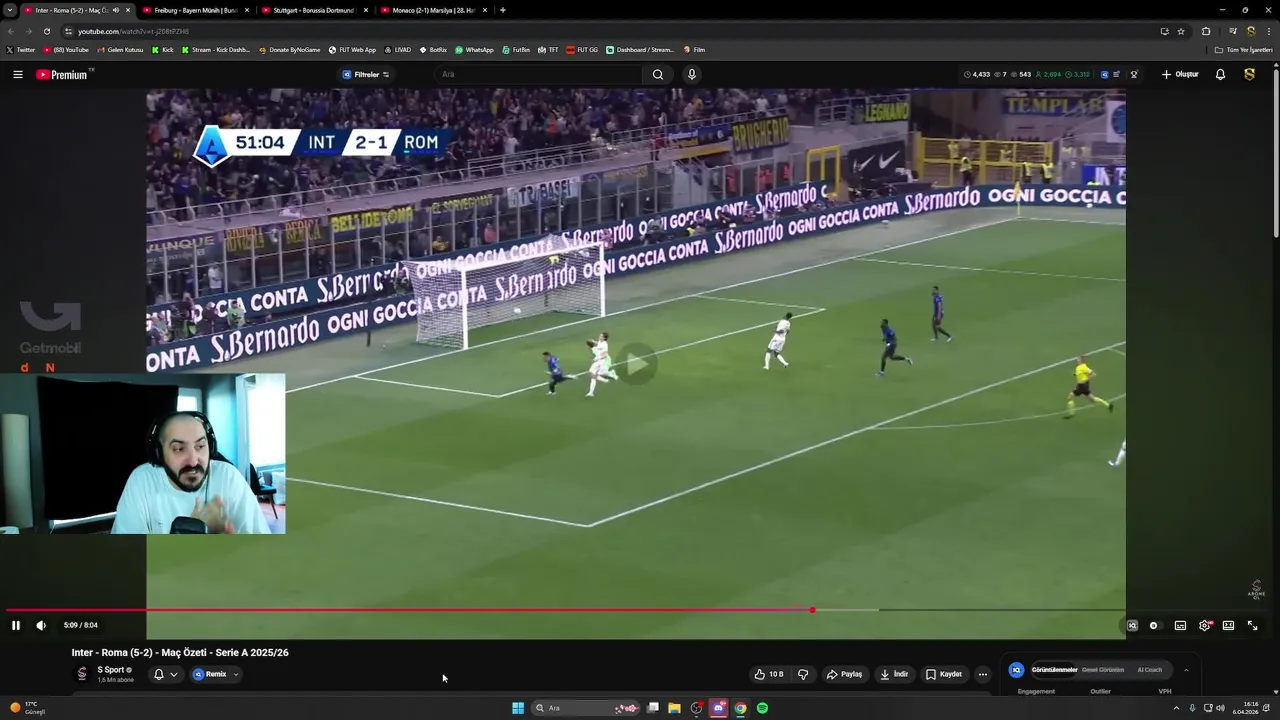Open Spotify from taskbar
This screenshot has width=1280, height=720.
[x=762, y=708]
